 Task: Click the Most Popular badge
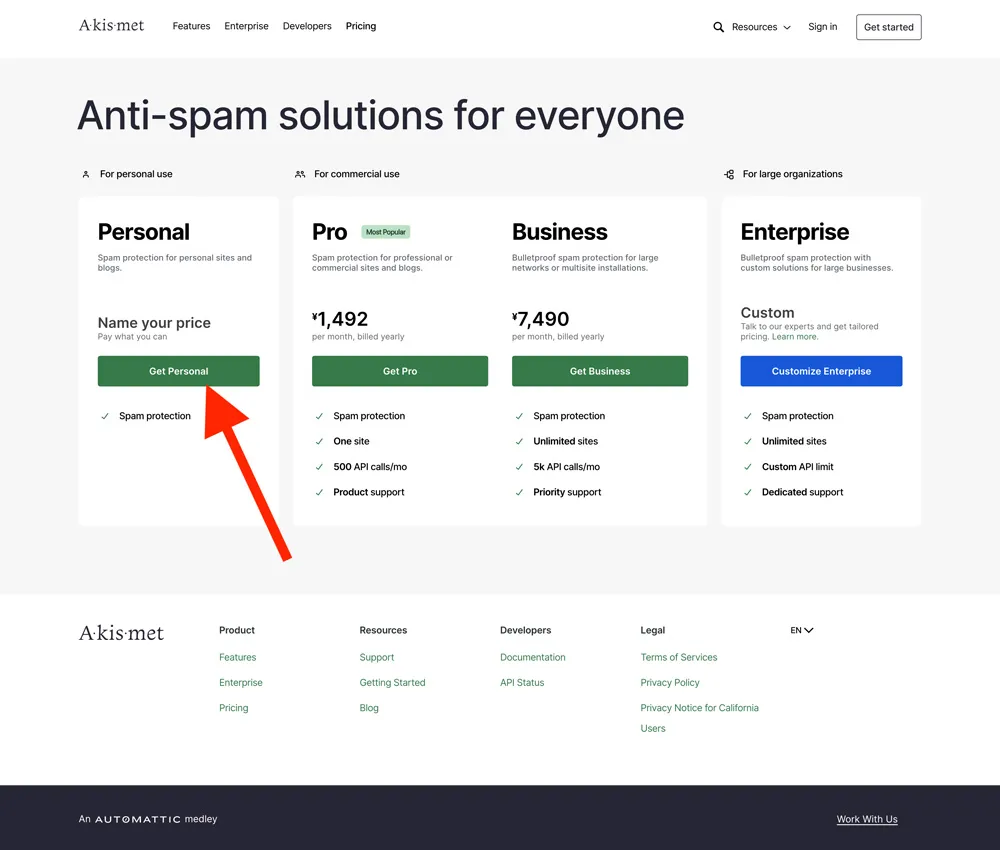coord(386,232)
